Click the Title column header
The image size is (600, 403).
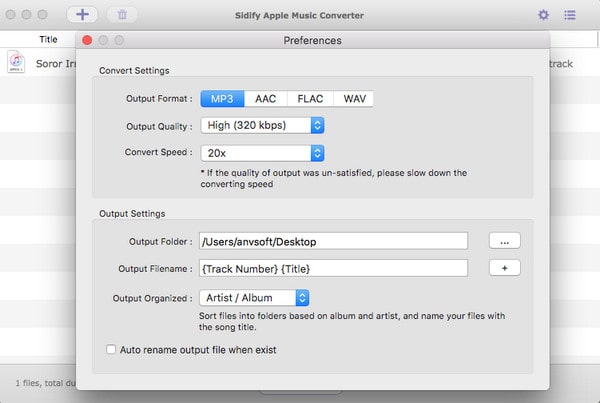click(48, 39)
